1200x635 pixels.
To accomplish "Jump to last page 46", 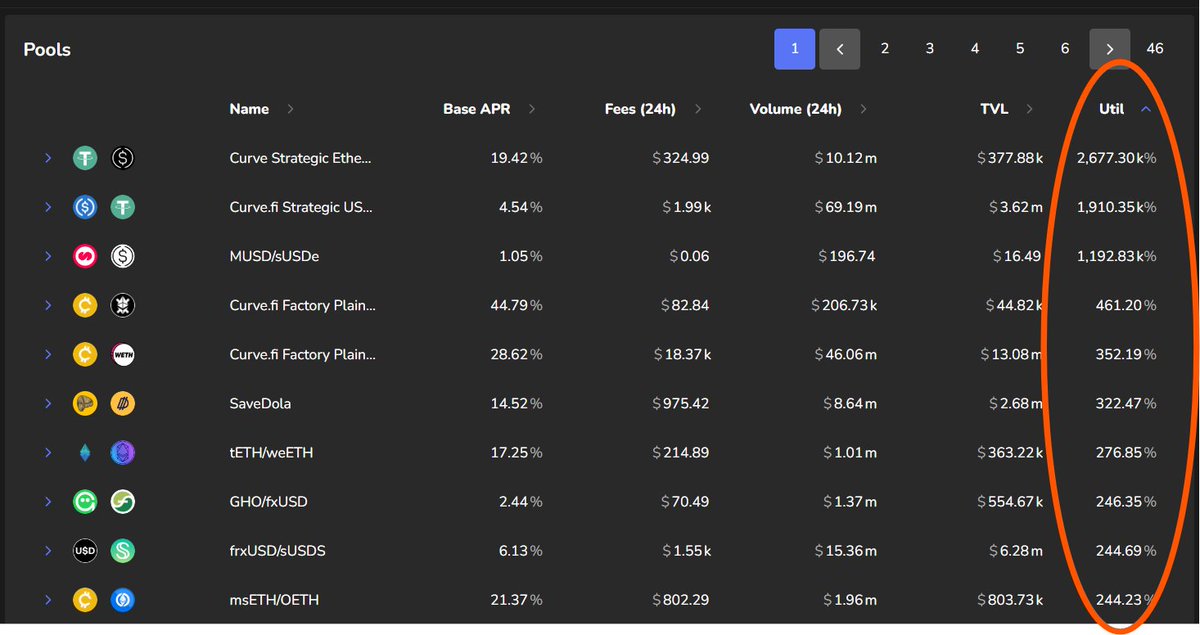I will coord(1155,49).
